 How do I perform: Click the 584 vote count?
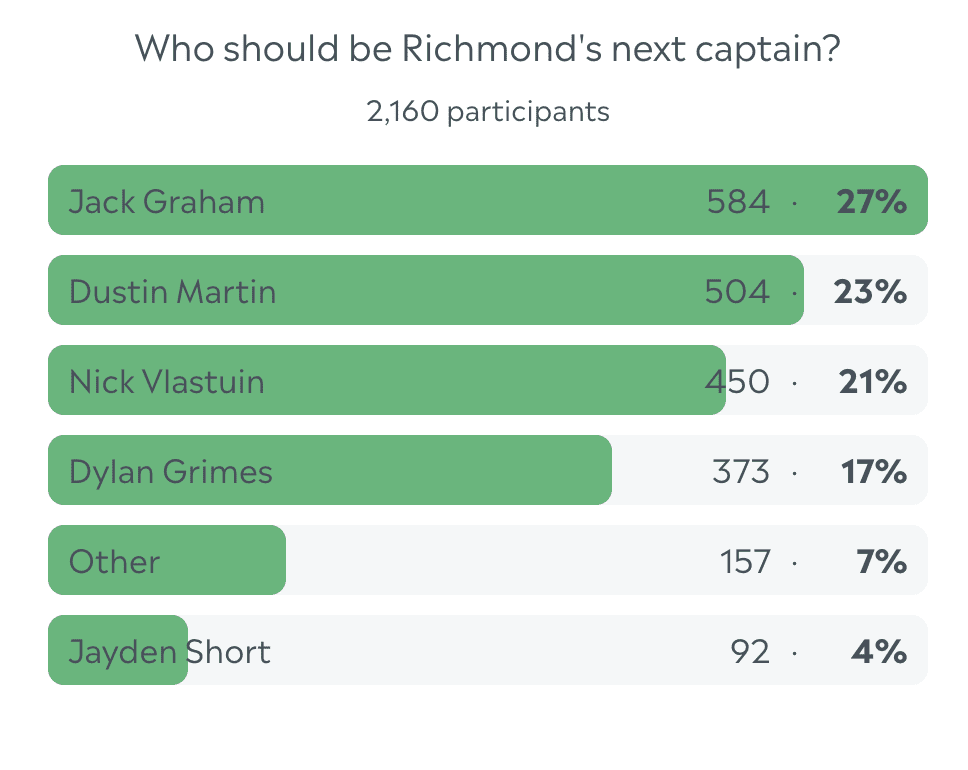click(738, 202)
